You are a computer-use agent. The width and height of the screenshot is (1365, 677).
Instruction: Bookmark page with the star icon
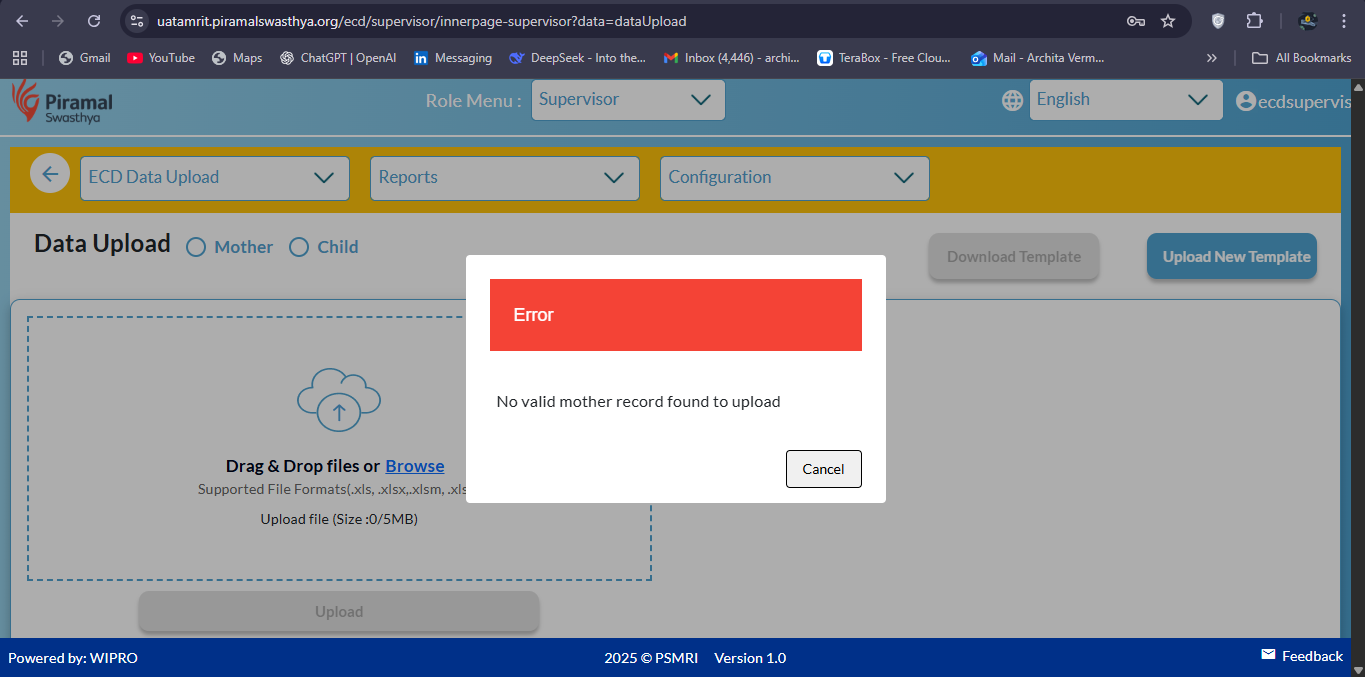[1167, 21]
